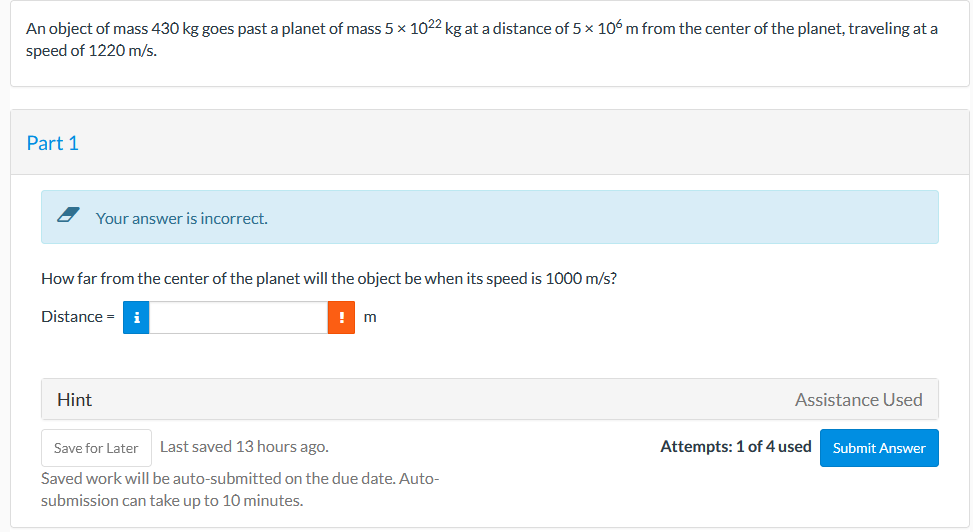Click the unit label m after input
The image size is (973, 532).
(x=370, y=317)
